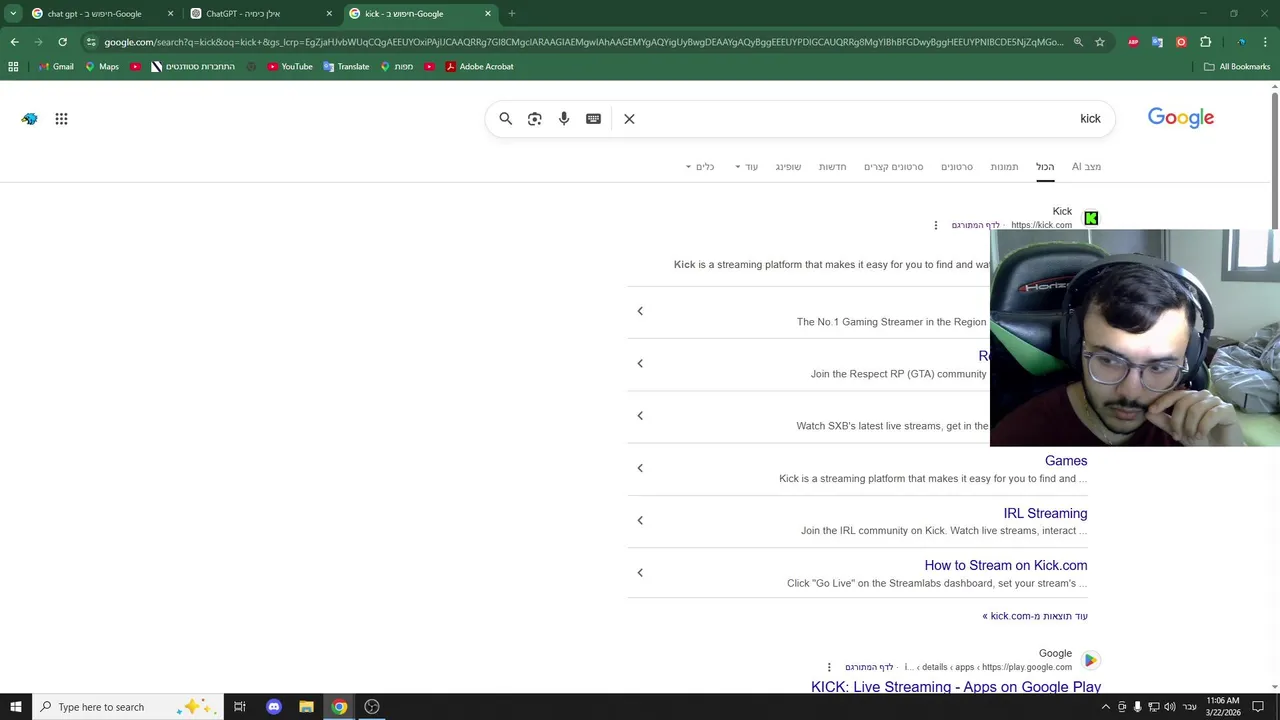Open more results from kick.com link
Image resolution: width=1280 pixels, height=720 pixels.
[x=1035, y=616]
